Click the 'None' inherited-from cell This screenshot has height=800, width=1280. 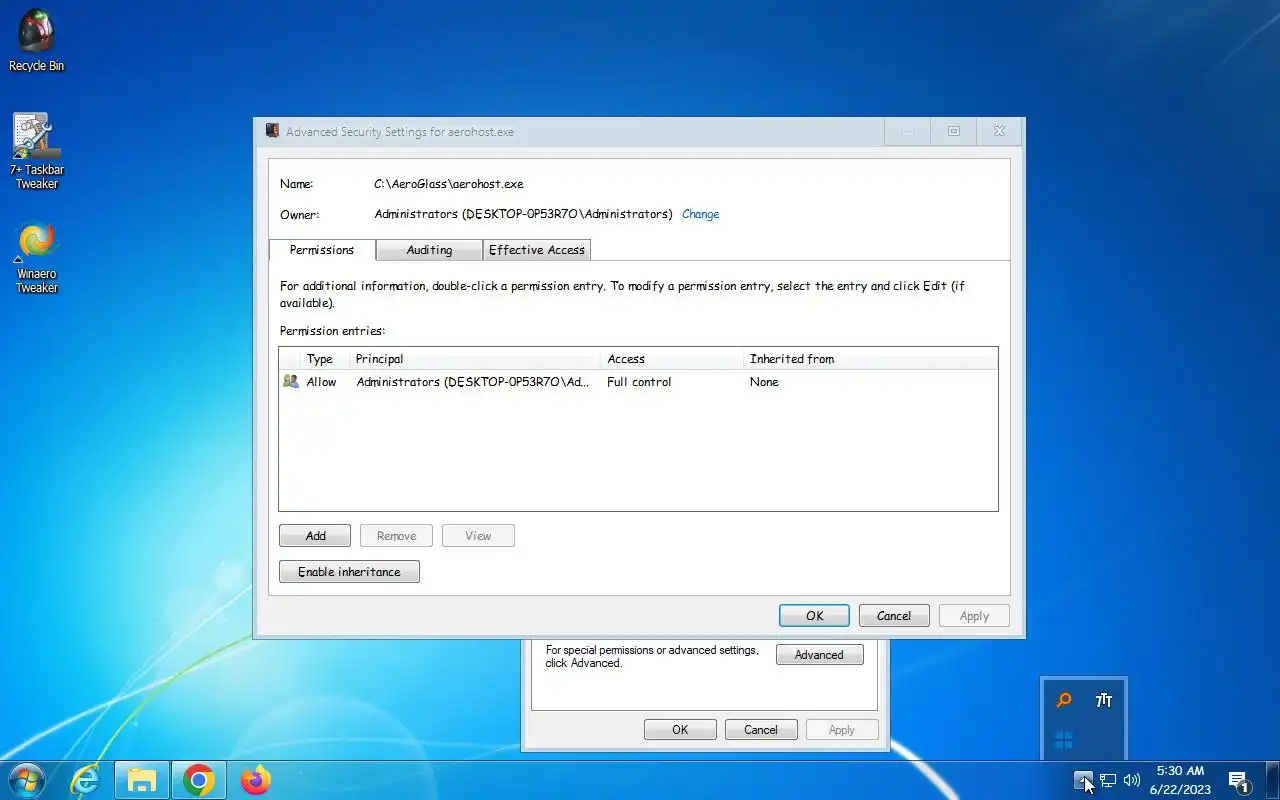(x=764, y=382)
